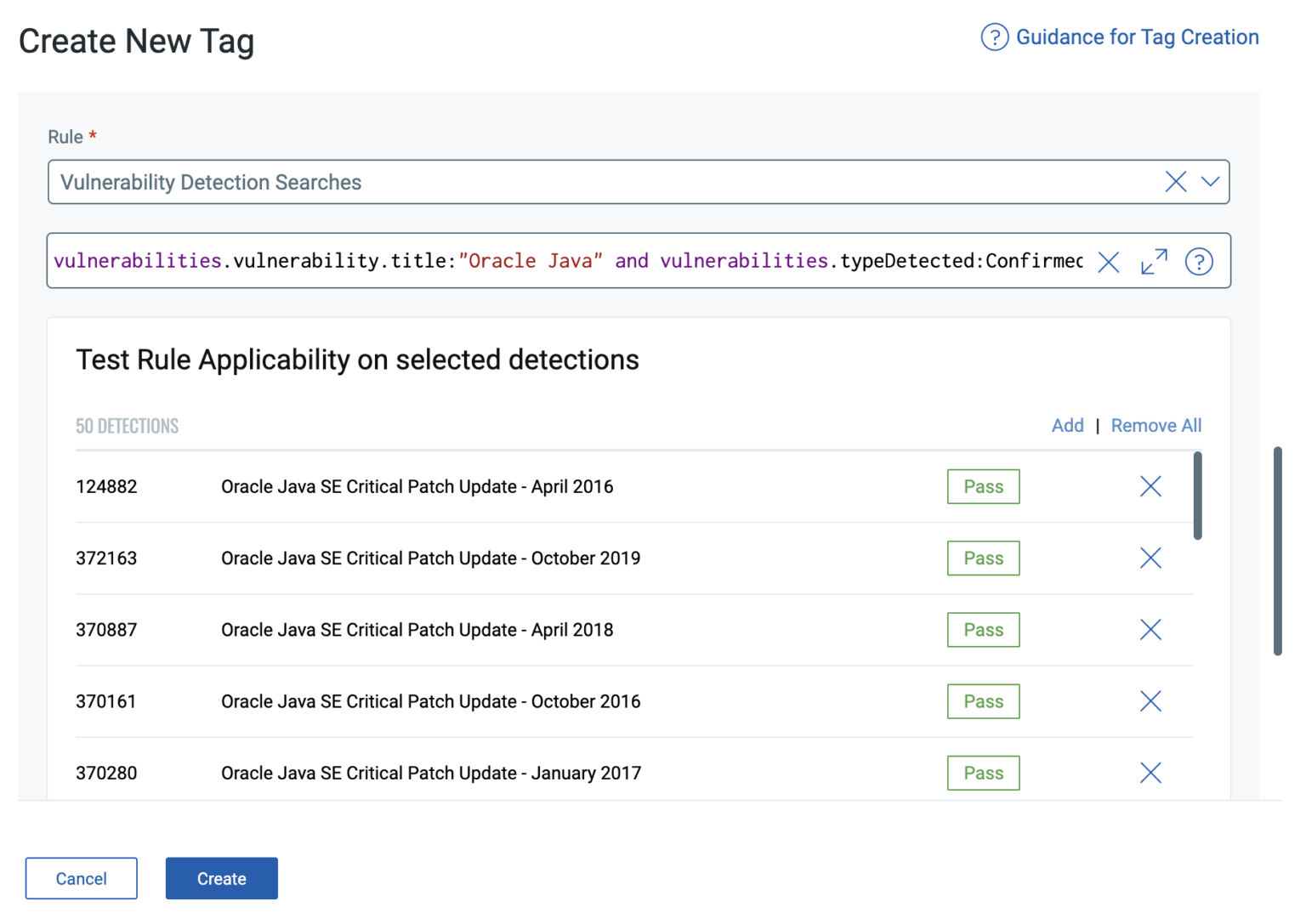Image resolution: width=1306 pixels, height=924 pixels.
Task: Click the Pass status for October 2019 patch update
Action: 983,558
